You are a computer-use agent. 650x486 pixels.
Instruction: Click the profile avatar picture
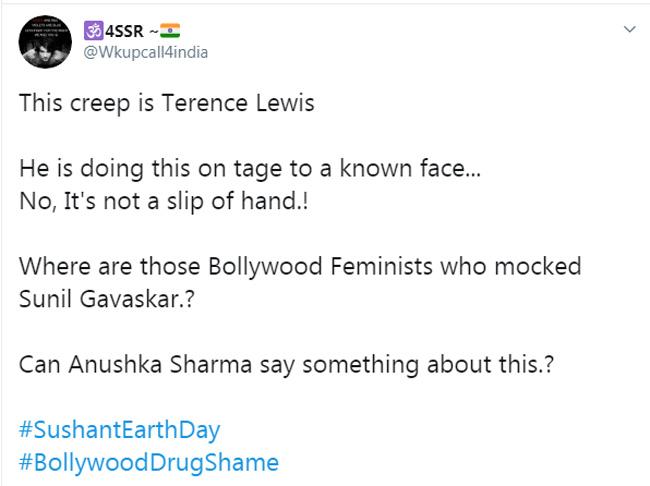(x=43, y=40)
